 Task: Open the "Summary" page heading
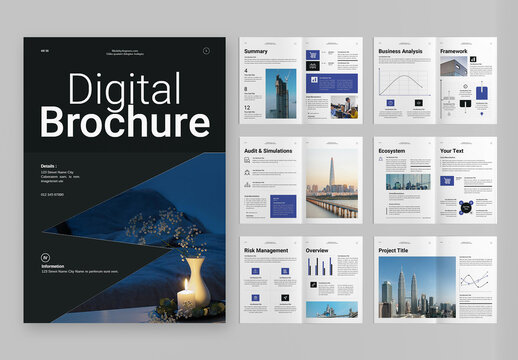click(x=256, y=51)
